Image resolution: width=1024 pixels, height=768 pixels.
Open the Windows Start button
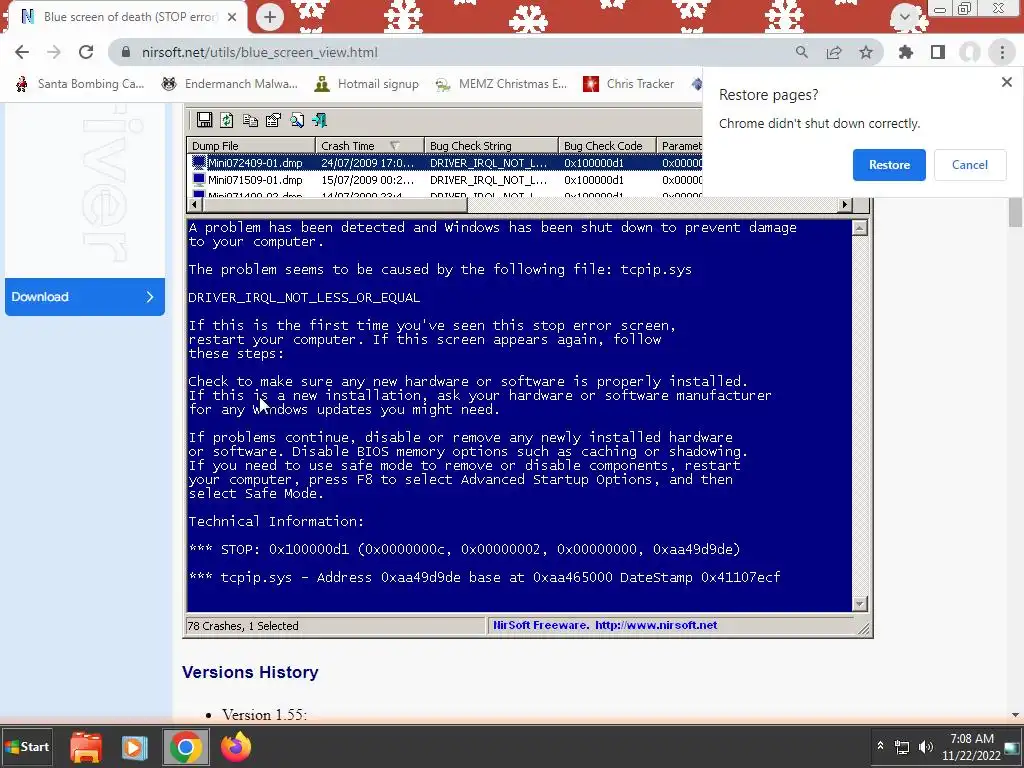(27, 746)
